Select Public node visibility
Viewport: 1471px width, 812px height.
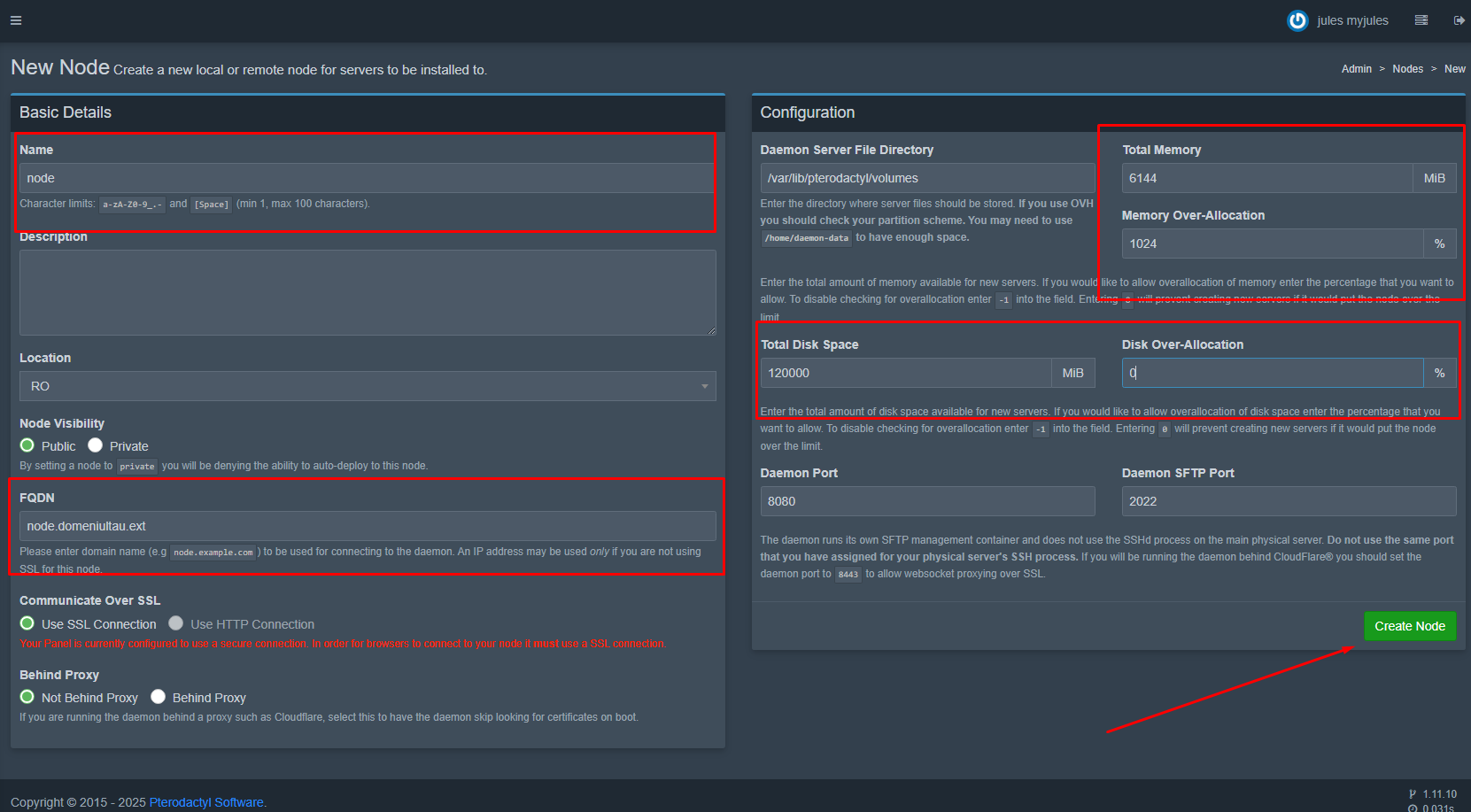[27, 445]
